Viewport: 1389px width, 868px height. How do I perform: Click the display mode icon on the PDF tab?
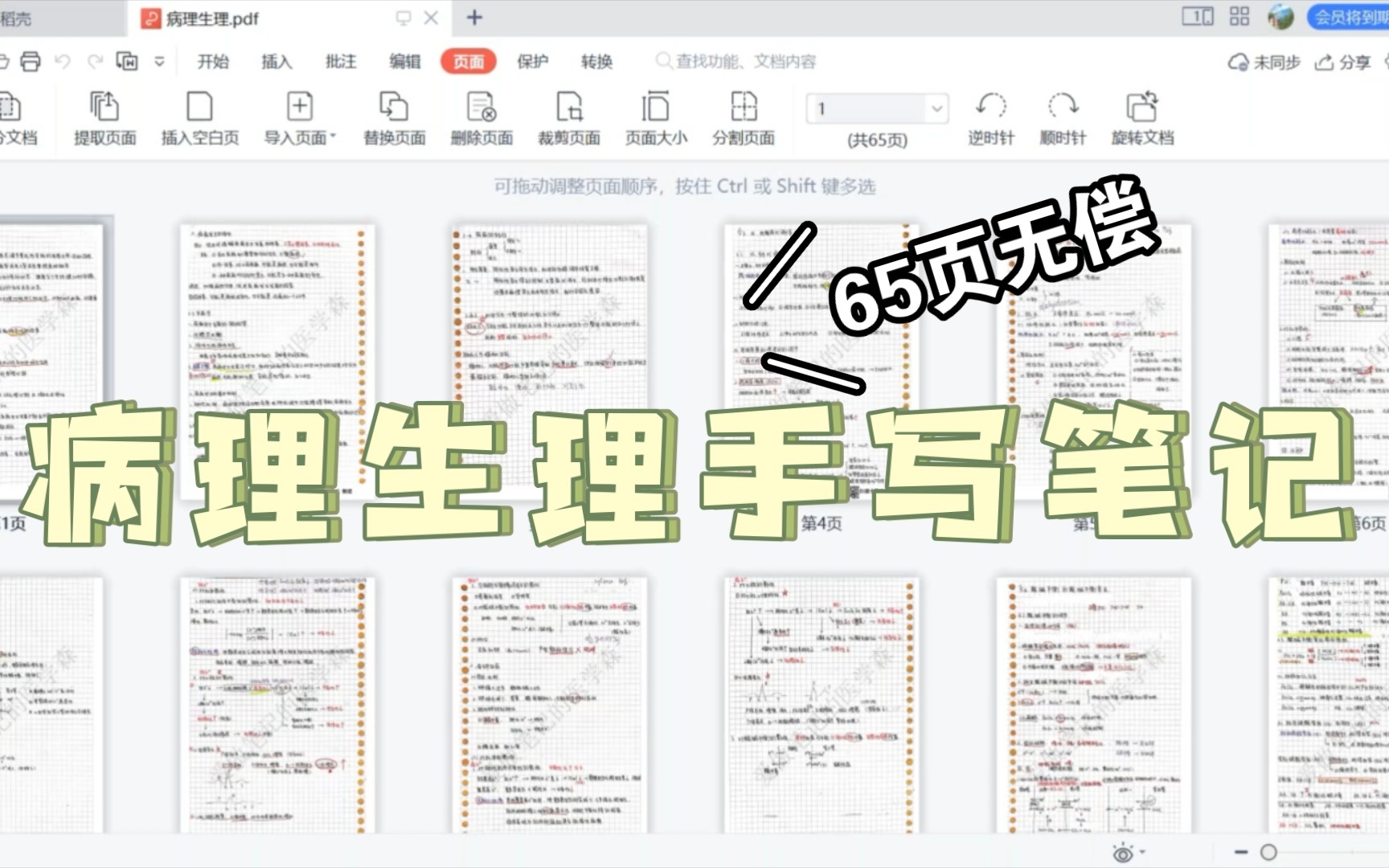pos(404,18)
